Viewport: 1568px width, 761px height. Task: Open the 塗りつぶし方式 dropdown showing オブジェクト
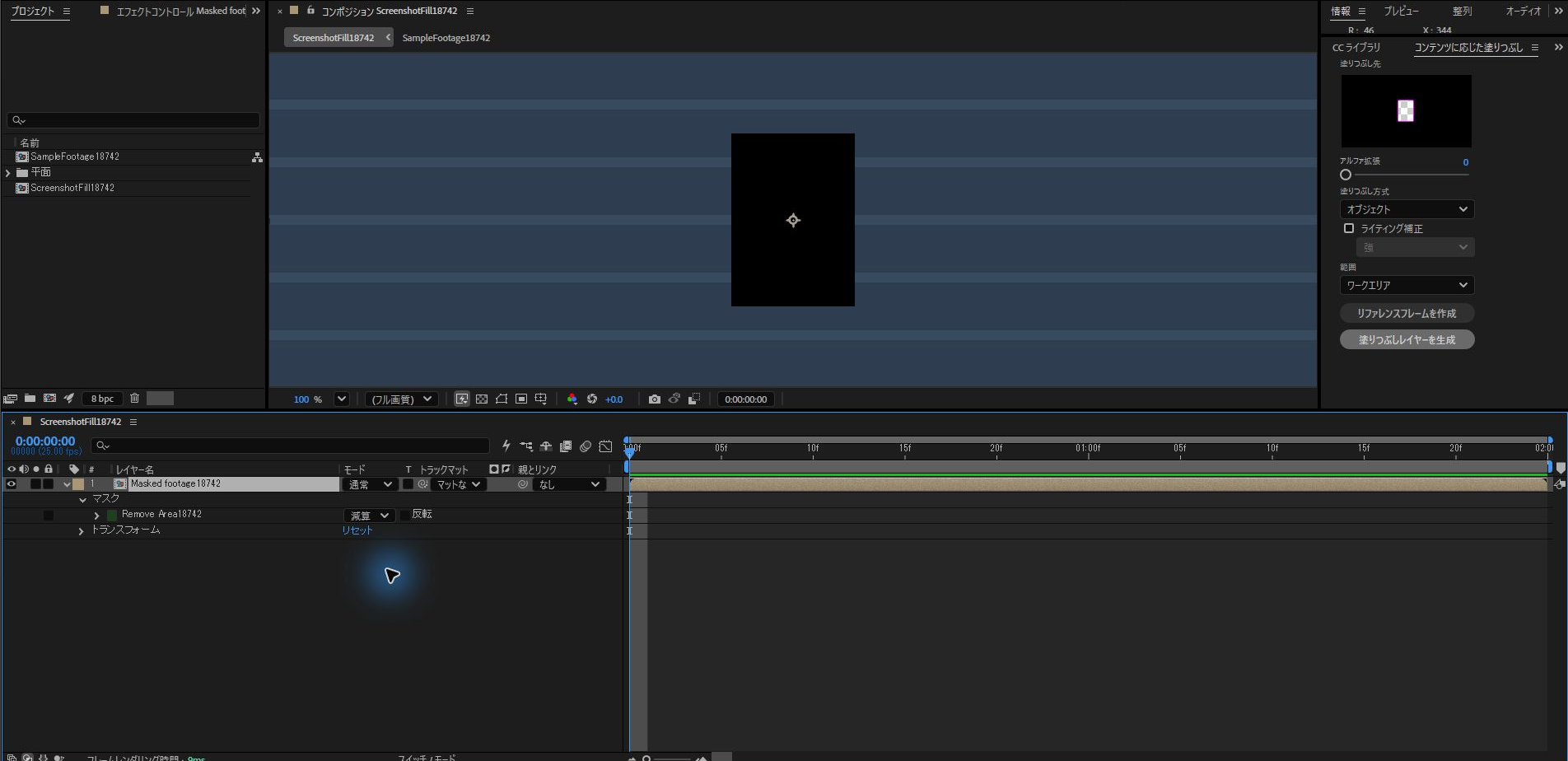coord(1407,209)
